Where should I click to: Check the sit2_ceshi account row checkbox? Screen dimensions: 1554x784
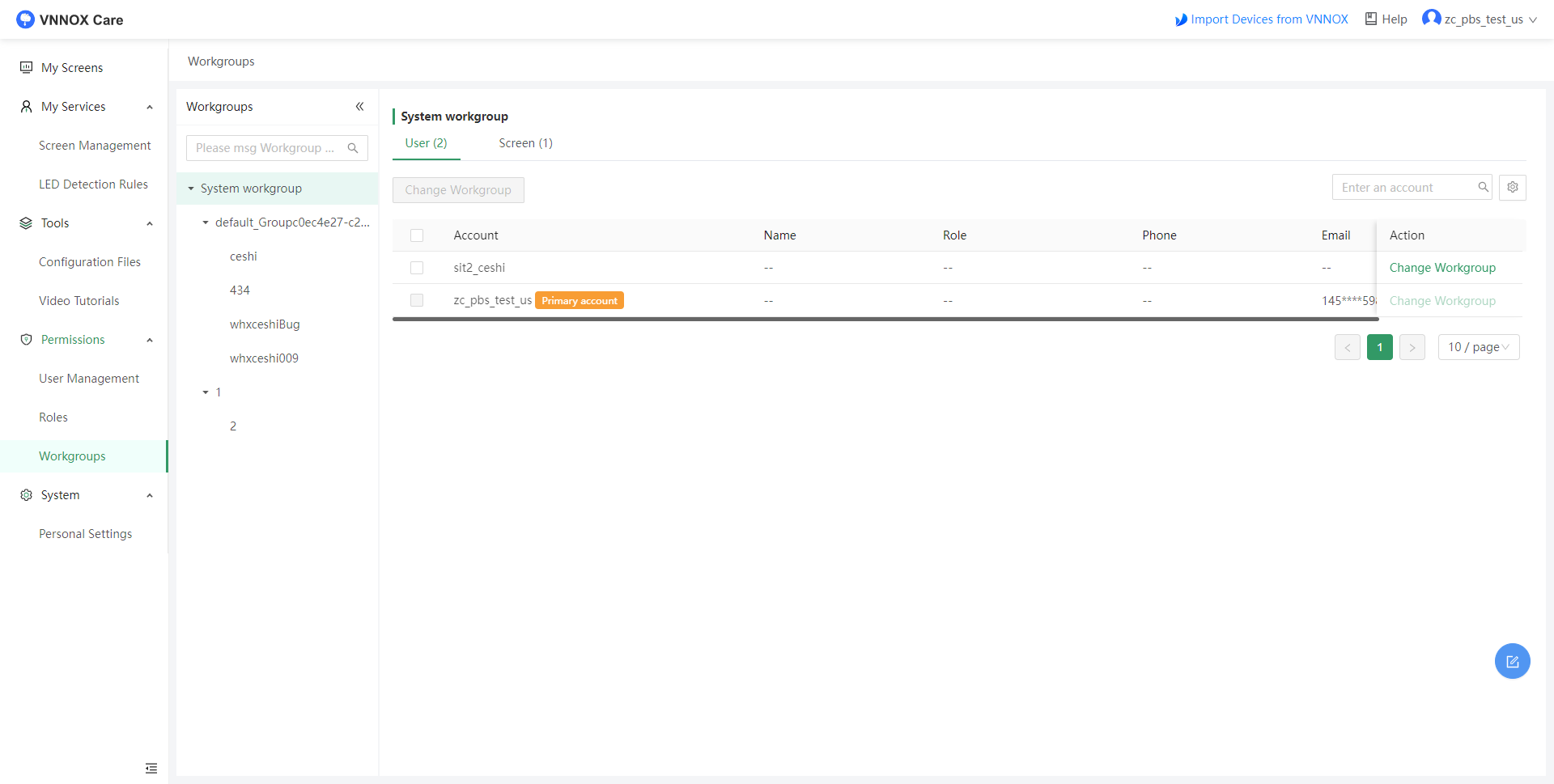417,268
